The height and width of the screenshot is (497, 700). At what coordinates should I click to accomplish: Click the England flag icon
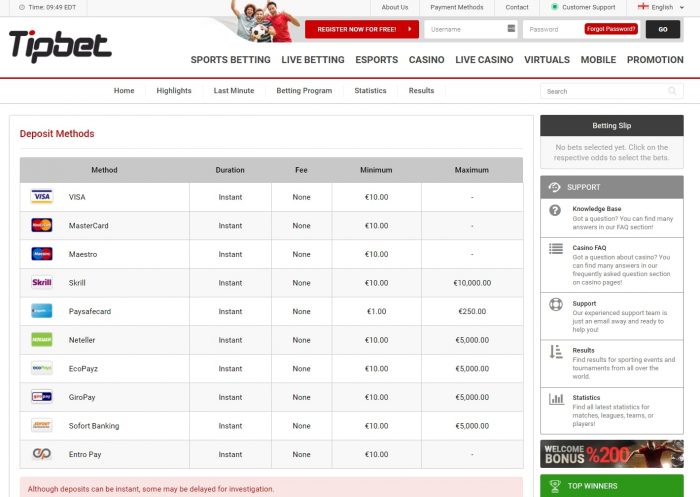643,7
